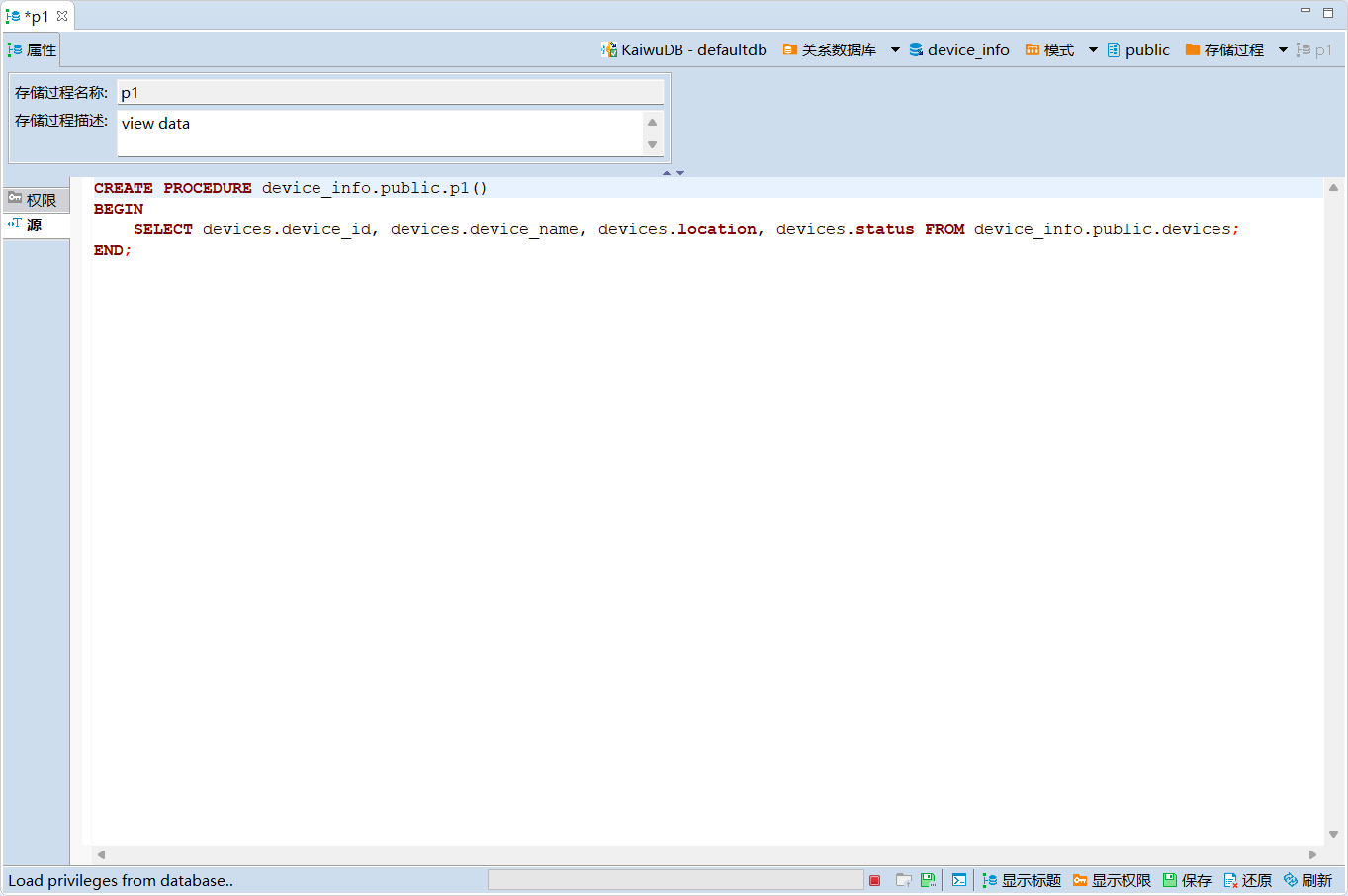
Task: Open the device_info database breadcrumb
Action: click(x=959, y=49)
